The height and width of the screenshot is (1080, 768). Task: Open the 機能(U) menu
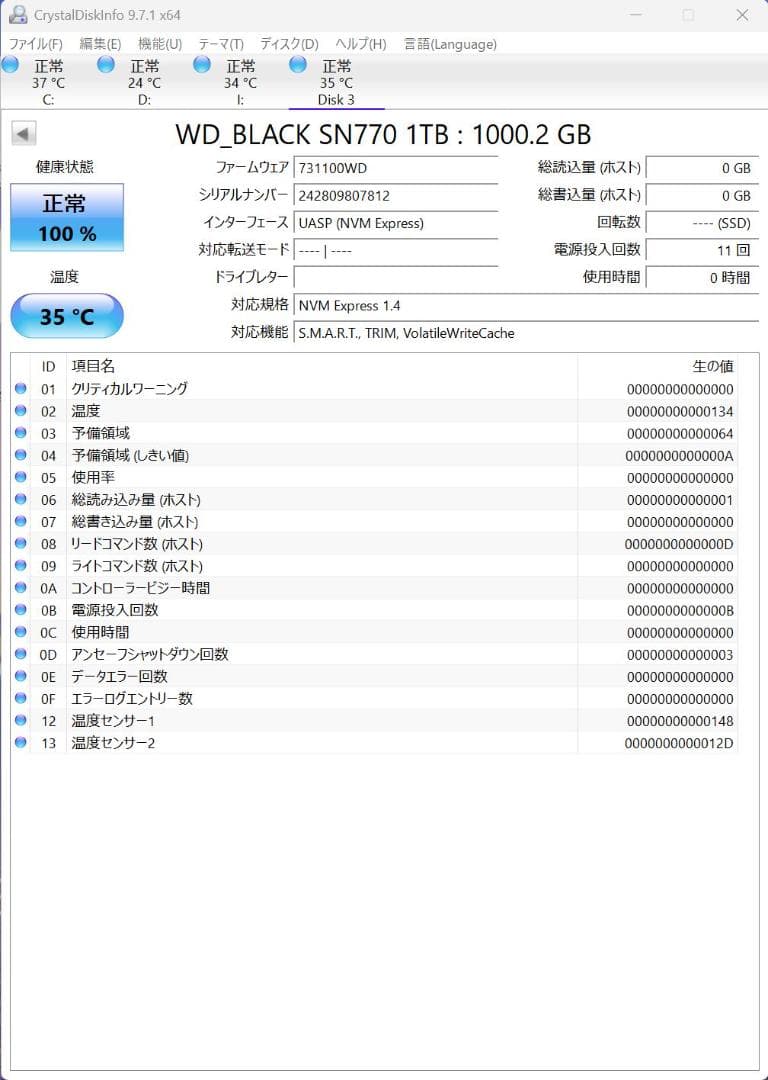[x=160, y=44]
